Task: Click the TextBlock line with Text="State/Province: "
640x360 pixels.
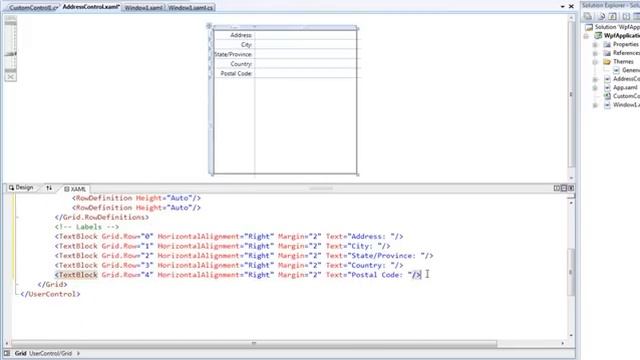Action: 244,256
